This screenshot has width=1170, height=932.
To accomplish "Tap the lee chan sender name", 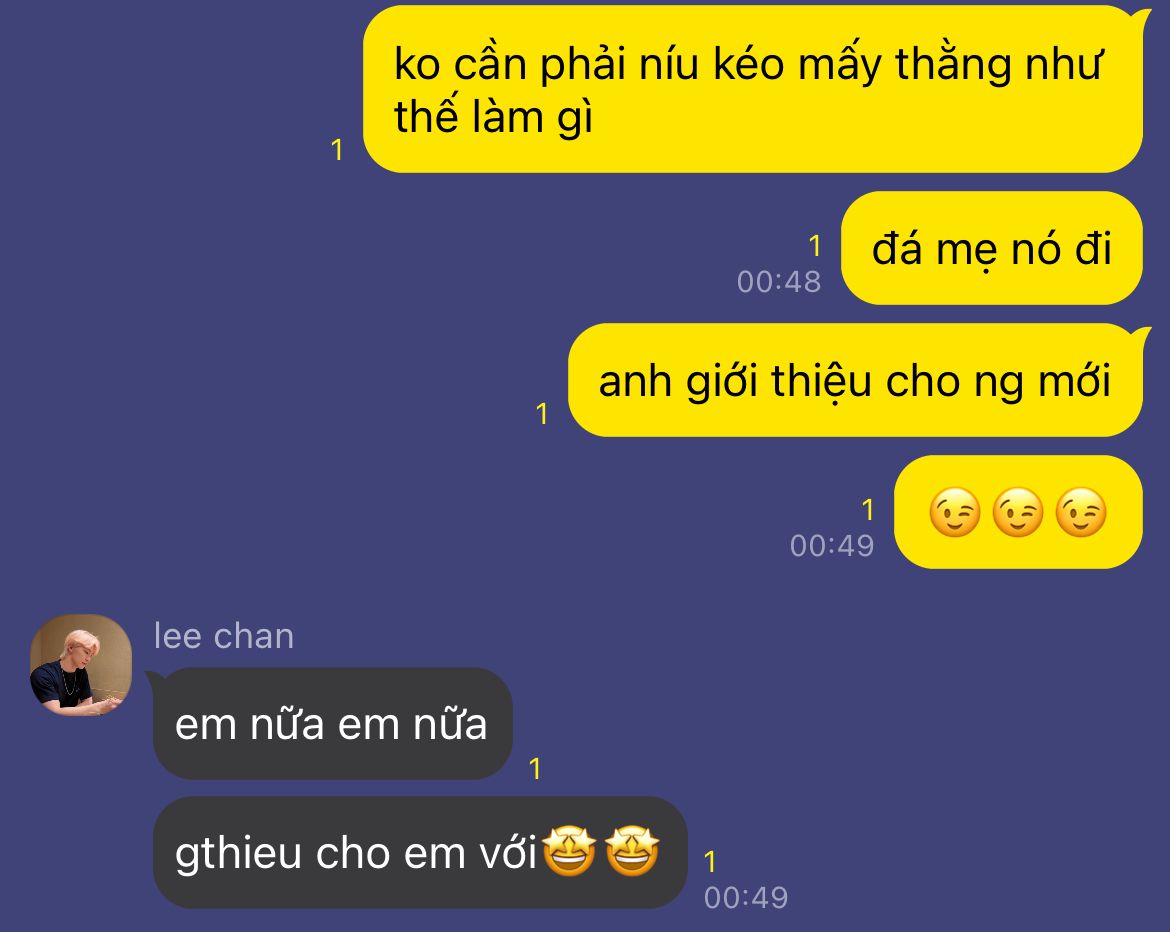I will click(x=224, y=637).
